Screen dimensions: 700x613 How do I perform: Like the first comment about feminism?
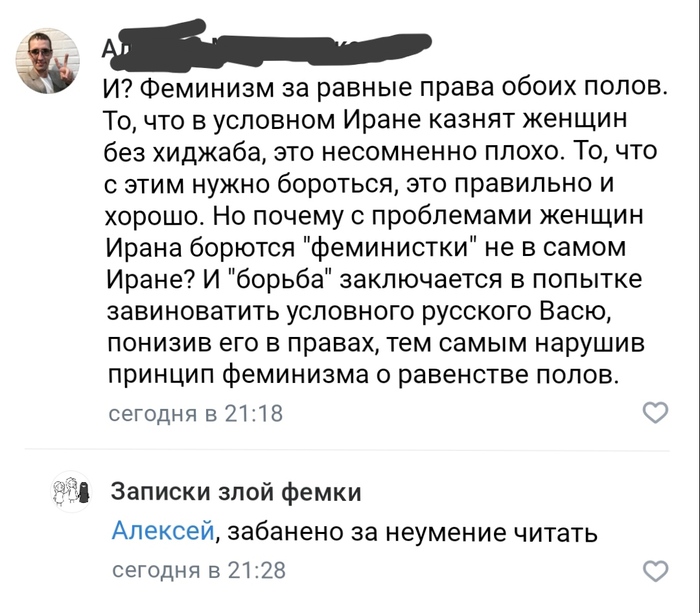tap(654, 412)
